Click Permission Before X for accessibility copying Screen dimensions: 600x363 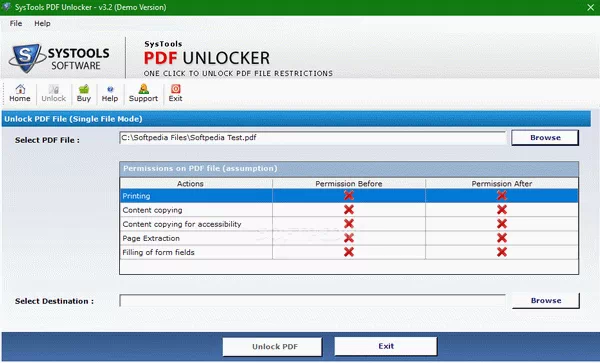(349, 224)
